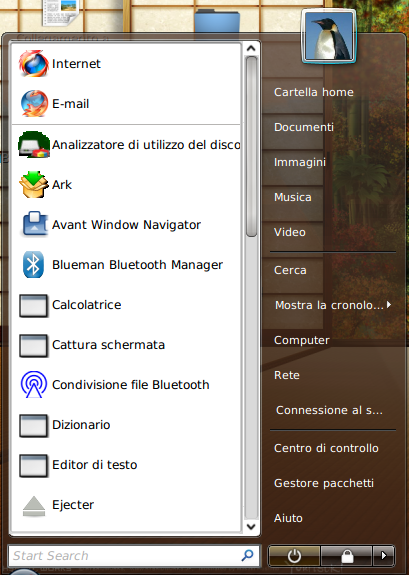Open the session options arrow beside lock
The width and height of the screenshot is (409, 575).
point(384,556)
